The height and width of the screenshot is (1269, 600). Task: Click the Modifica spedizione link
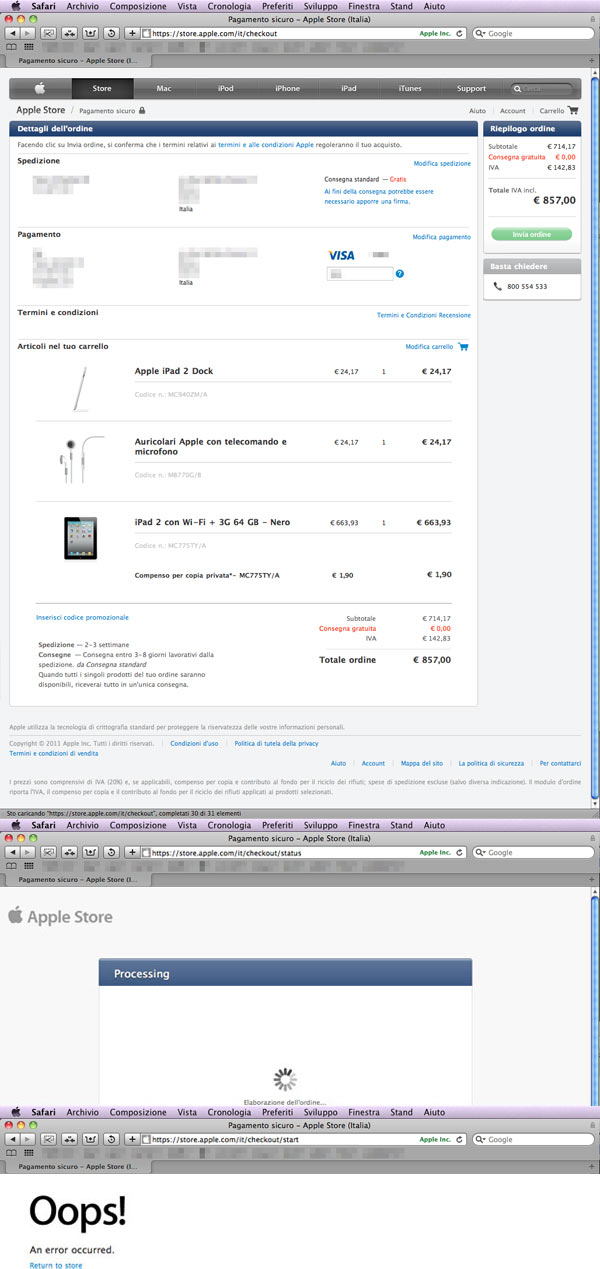(442, 163)
